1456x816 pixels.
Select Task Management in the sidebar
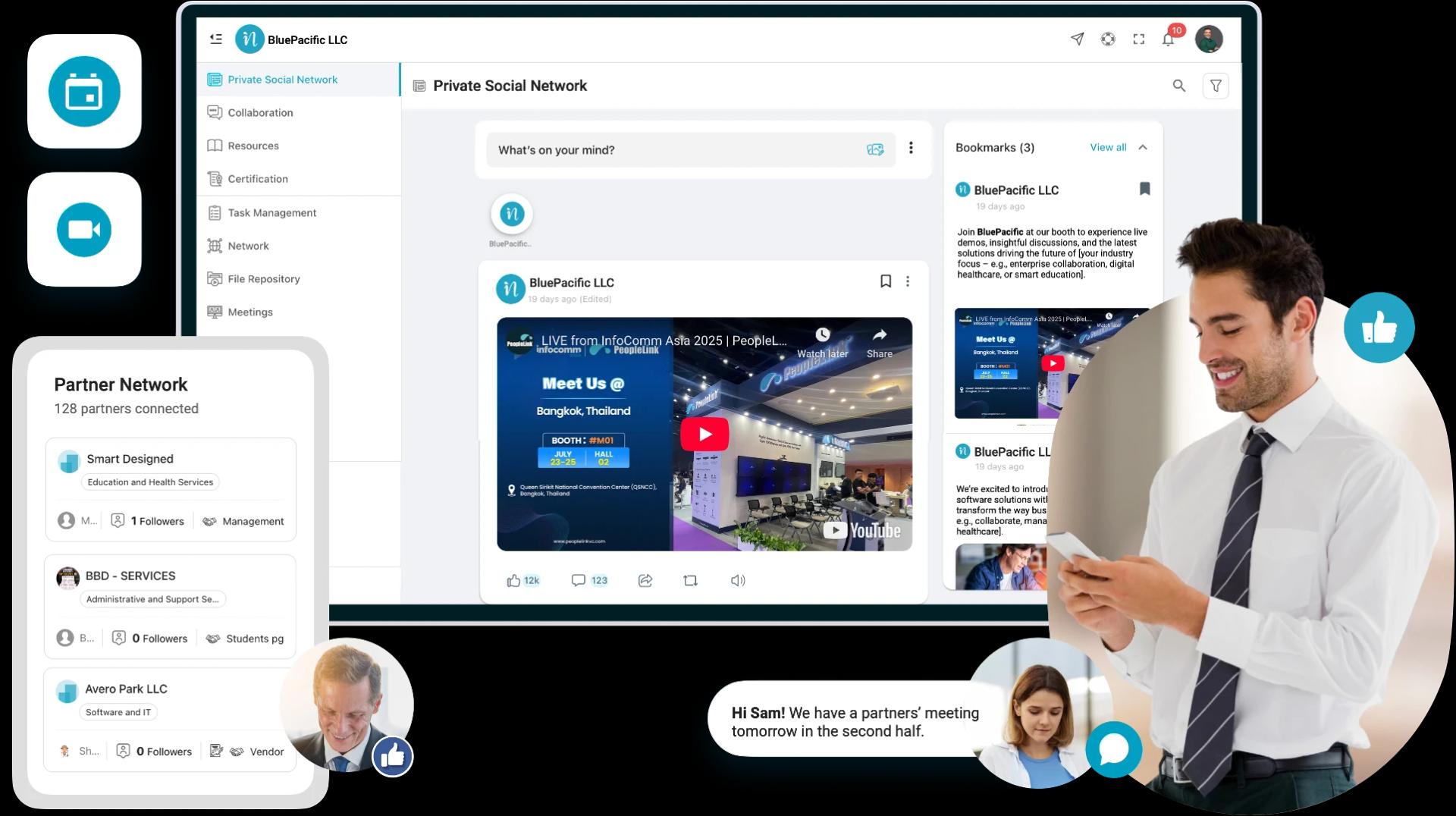click(x=271, y=212)
